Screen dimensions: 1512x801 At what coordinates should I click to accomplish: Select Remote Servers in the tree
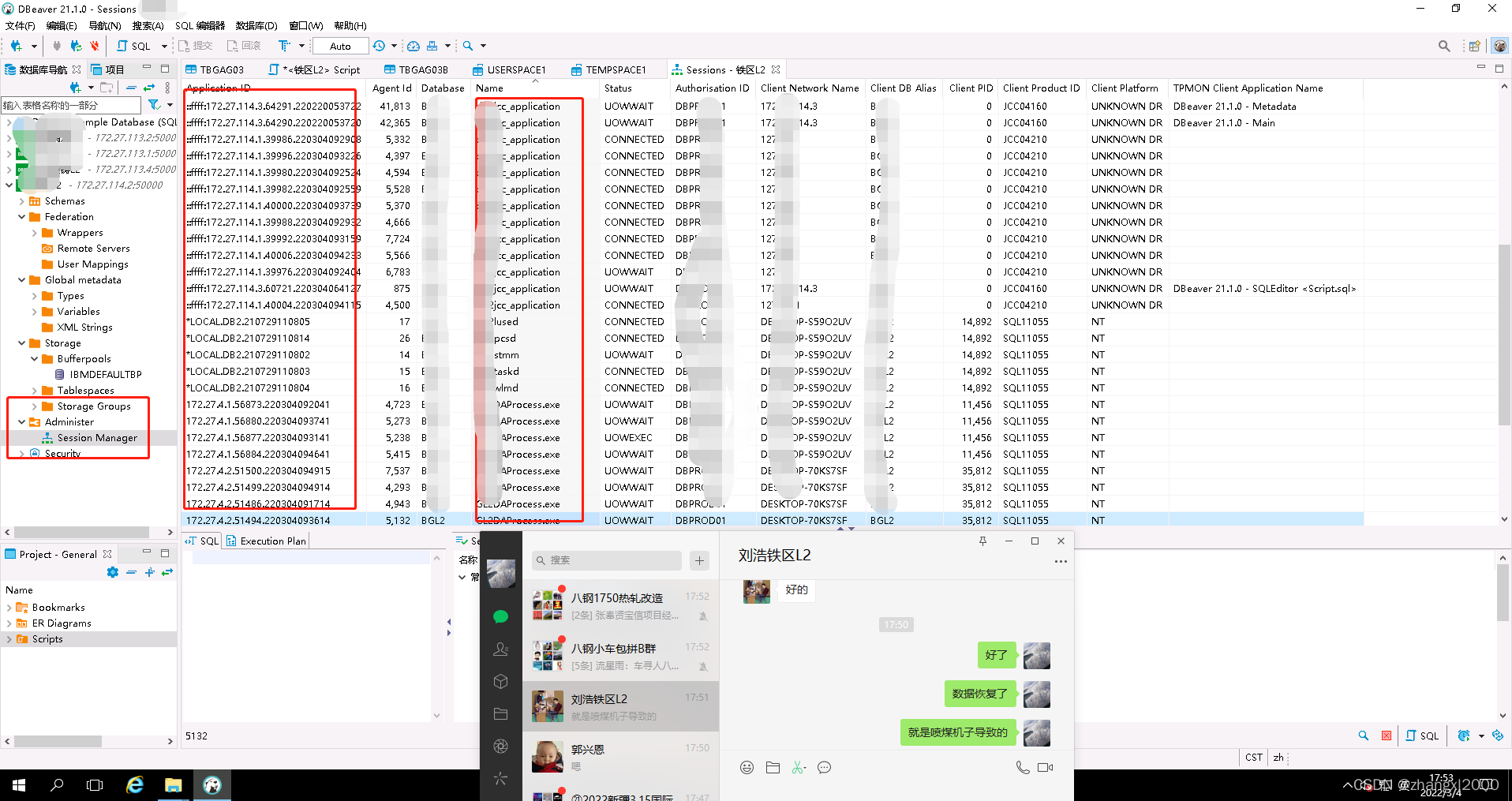pos(94,249)
